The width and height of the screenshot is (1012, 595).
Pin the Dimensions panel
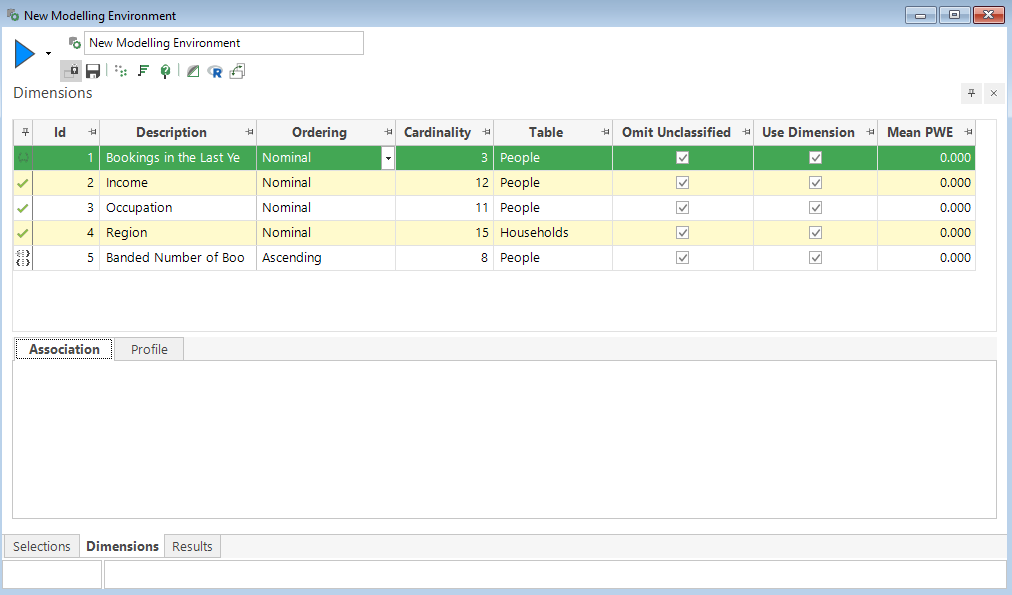click(x=971, y=93)
